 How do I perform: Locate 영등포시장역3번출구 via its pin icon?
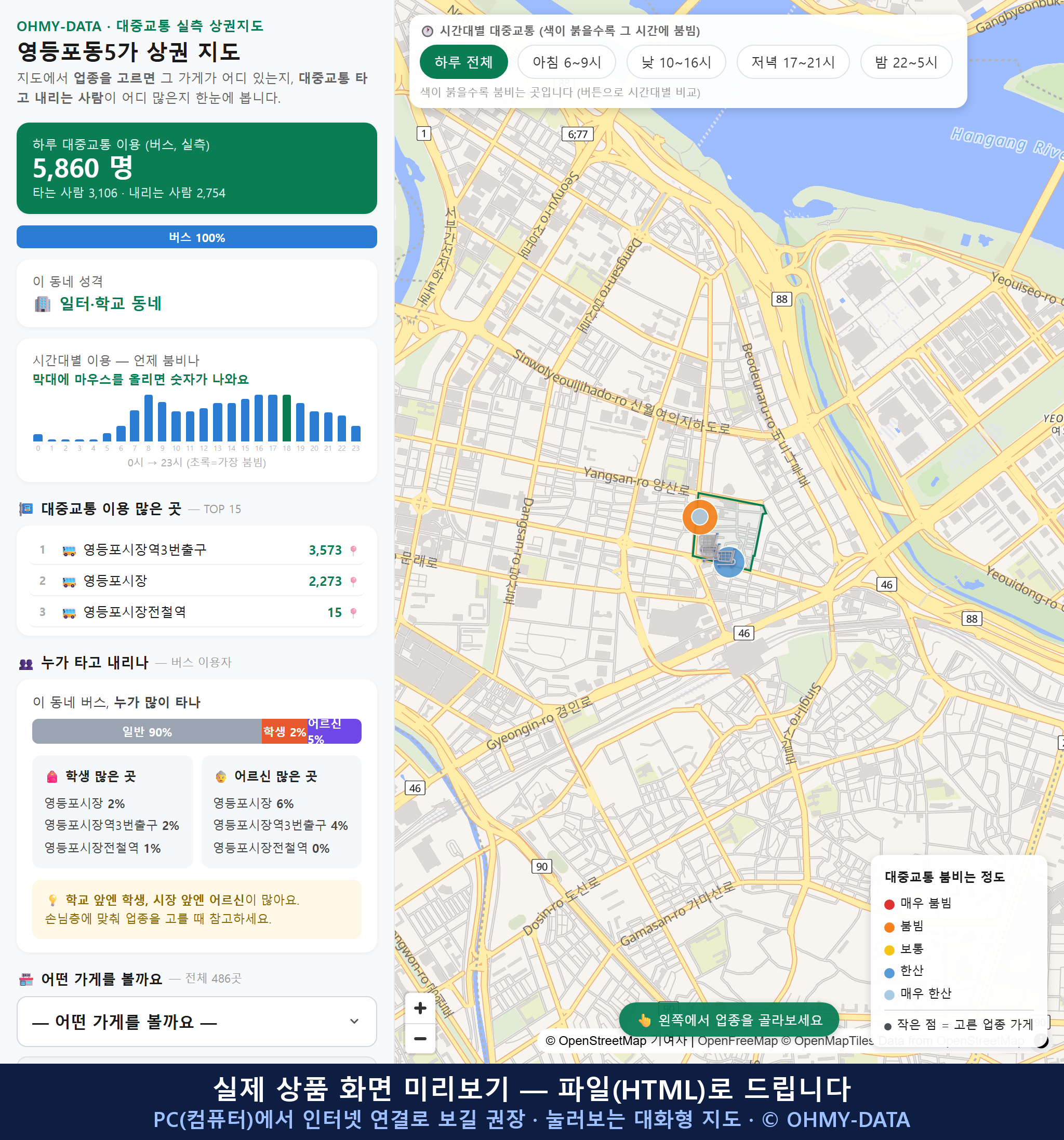(353, 550)
